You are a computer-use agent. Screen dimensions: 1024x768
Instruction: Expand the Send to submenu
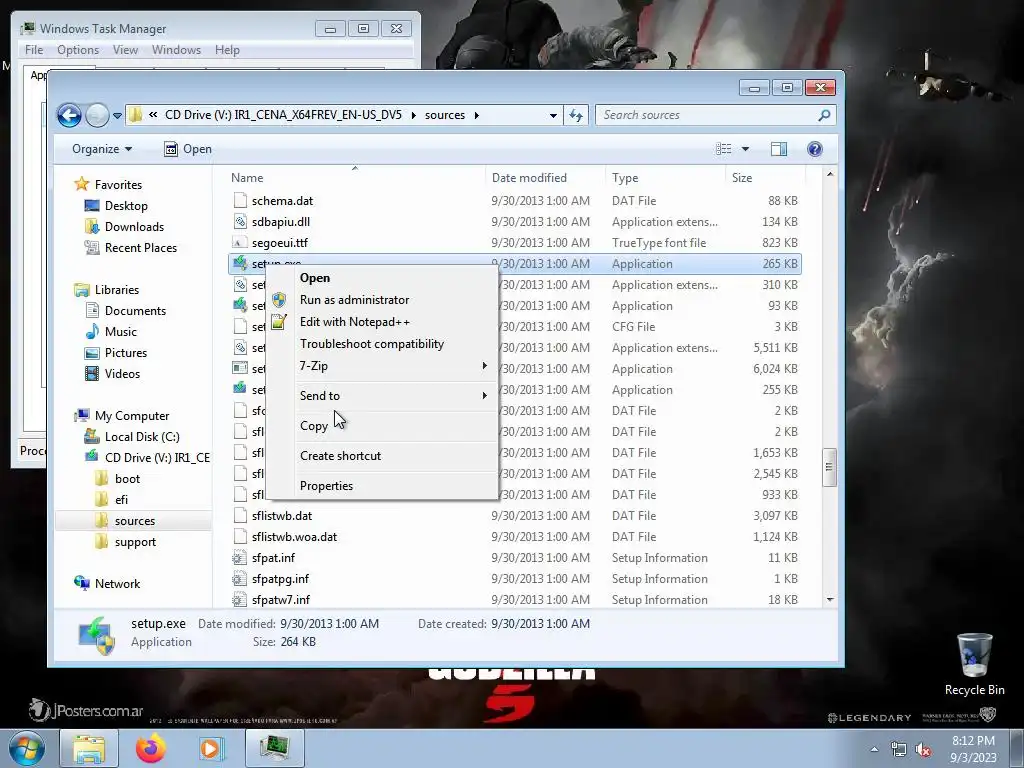382,396
